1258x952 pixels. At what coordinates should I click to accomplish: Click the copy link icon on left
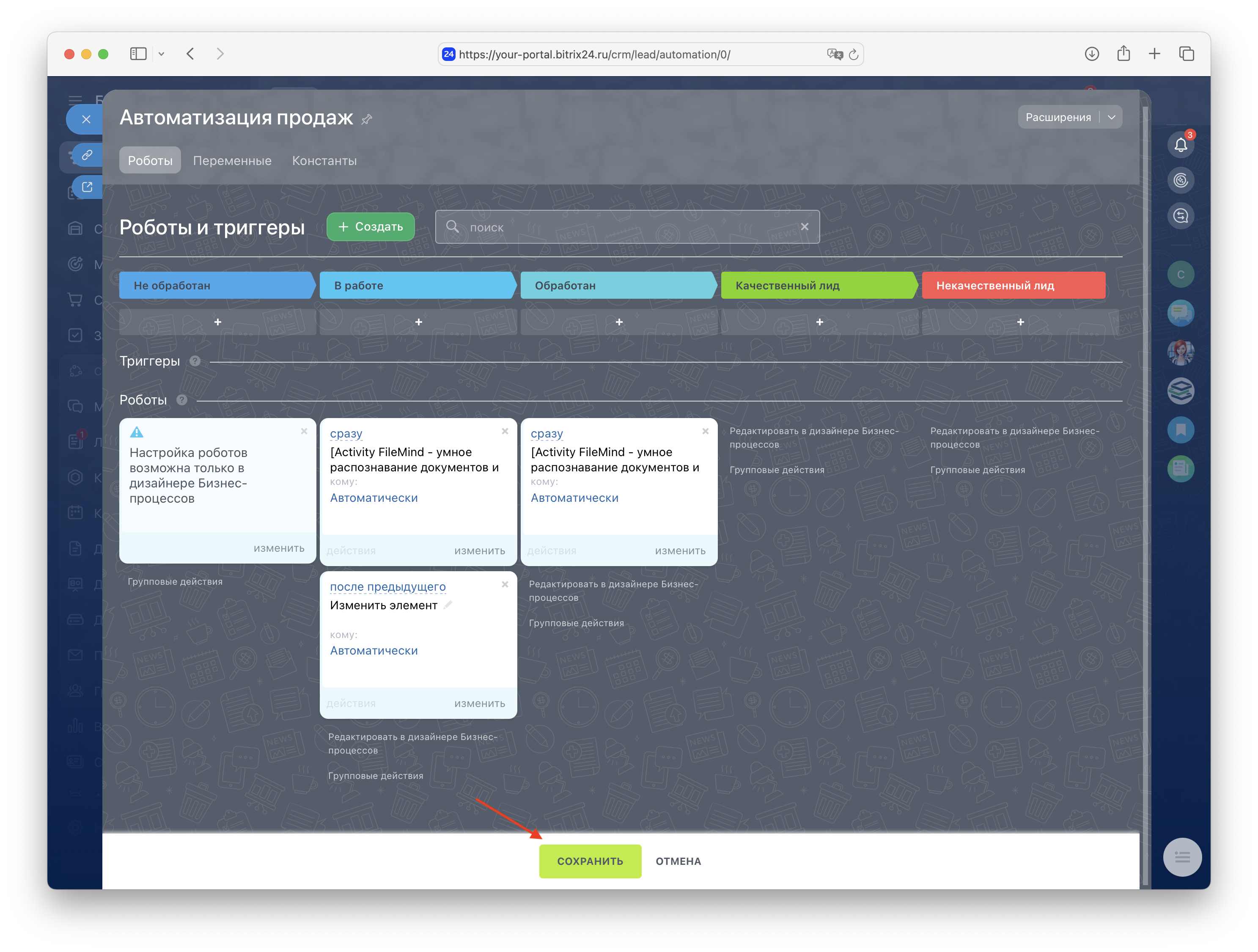click(x=87, y=155)
